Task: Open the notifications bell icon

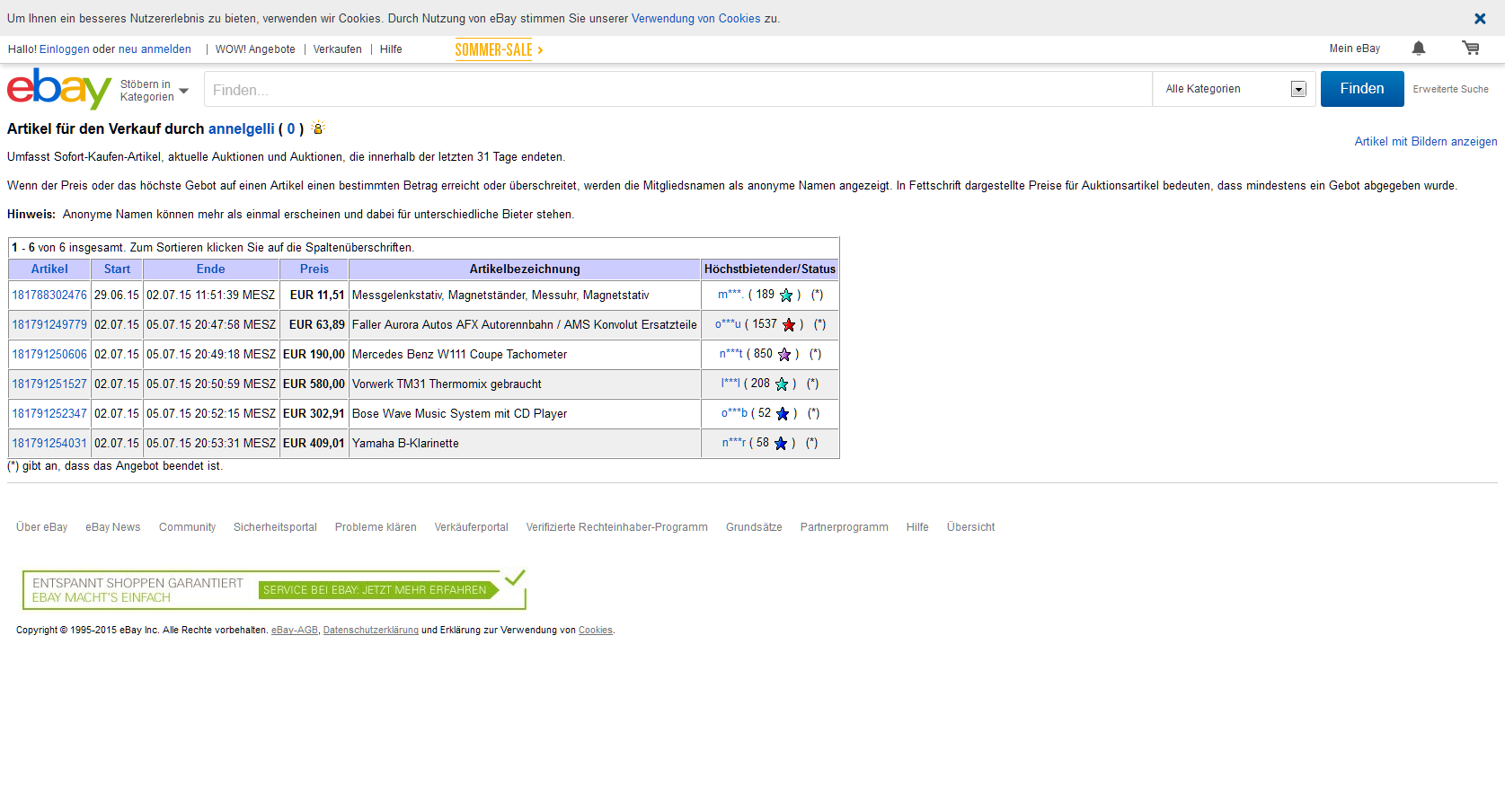Action: [x=1419, y=49]
